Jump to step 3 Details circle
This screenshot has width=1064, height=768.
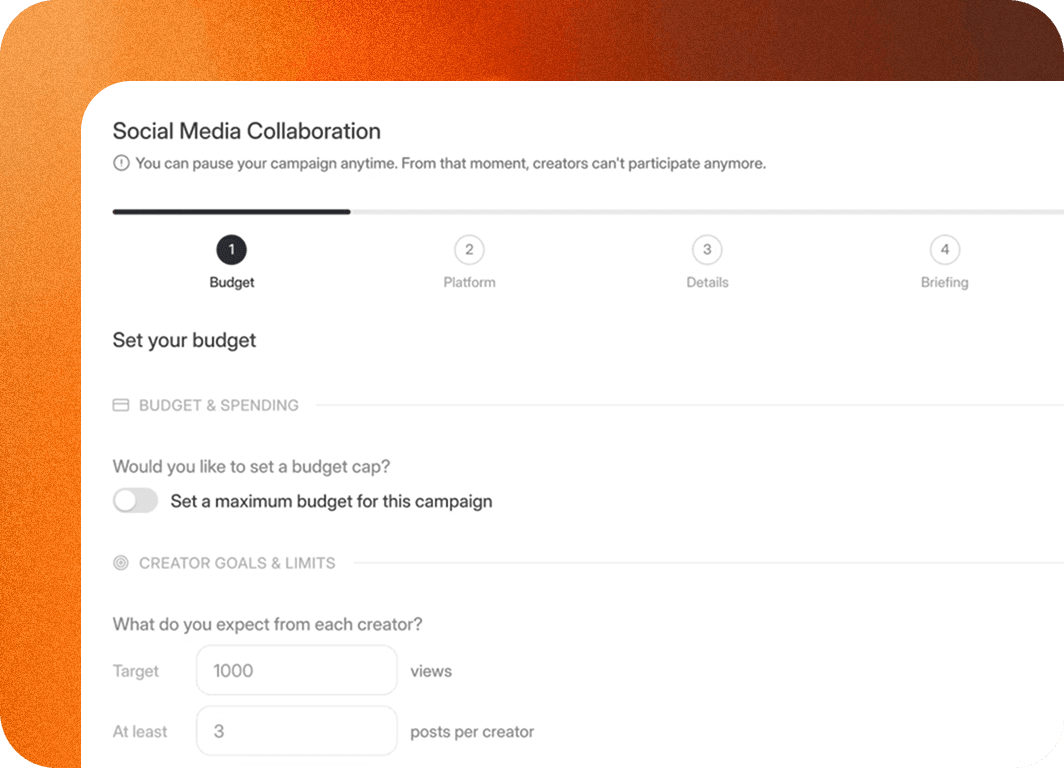point(707,250)
